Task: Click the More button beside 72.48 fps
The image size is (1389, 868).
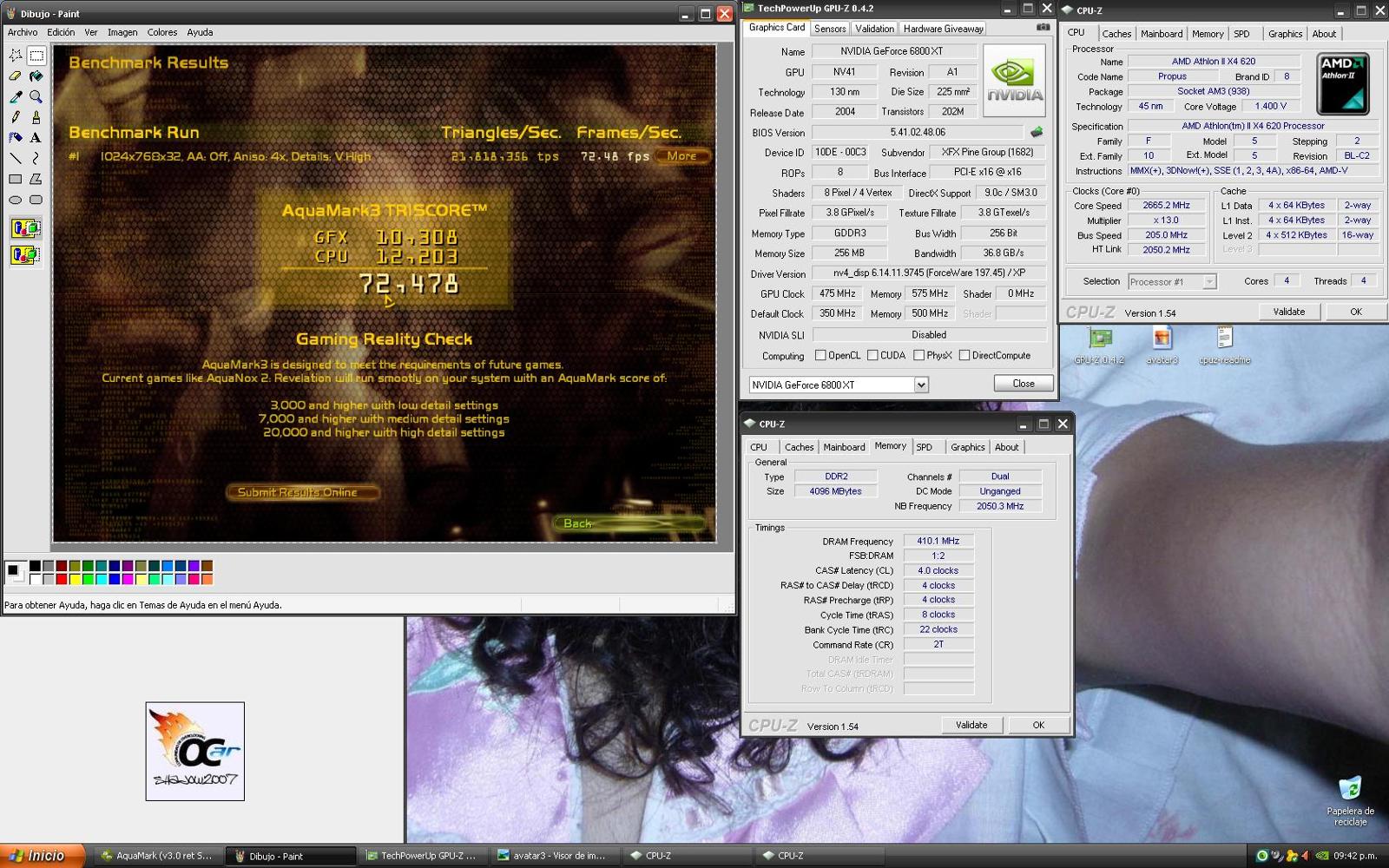Action: click(x=682, y=156)
